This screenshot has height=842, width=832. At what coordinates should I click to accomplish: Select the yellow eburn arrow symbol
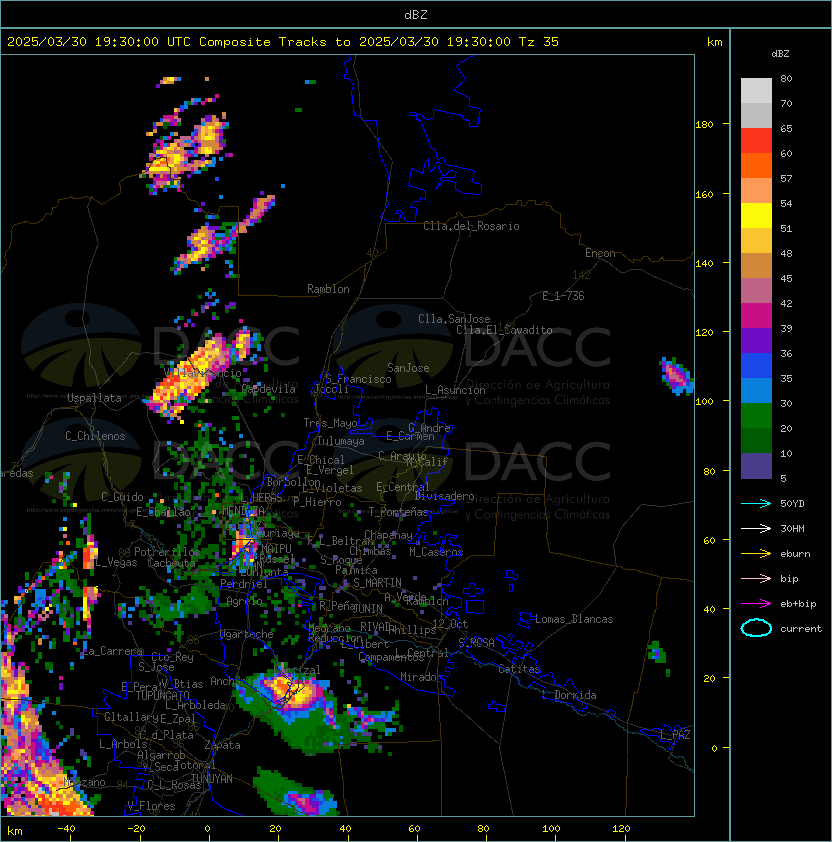756,554
